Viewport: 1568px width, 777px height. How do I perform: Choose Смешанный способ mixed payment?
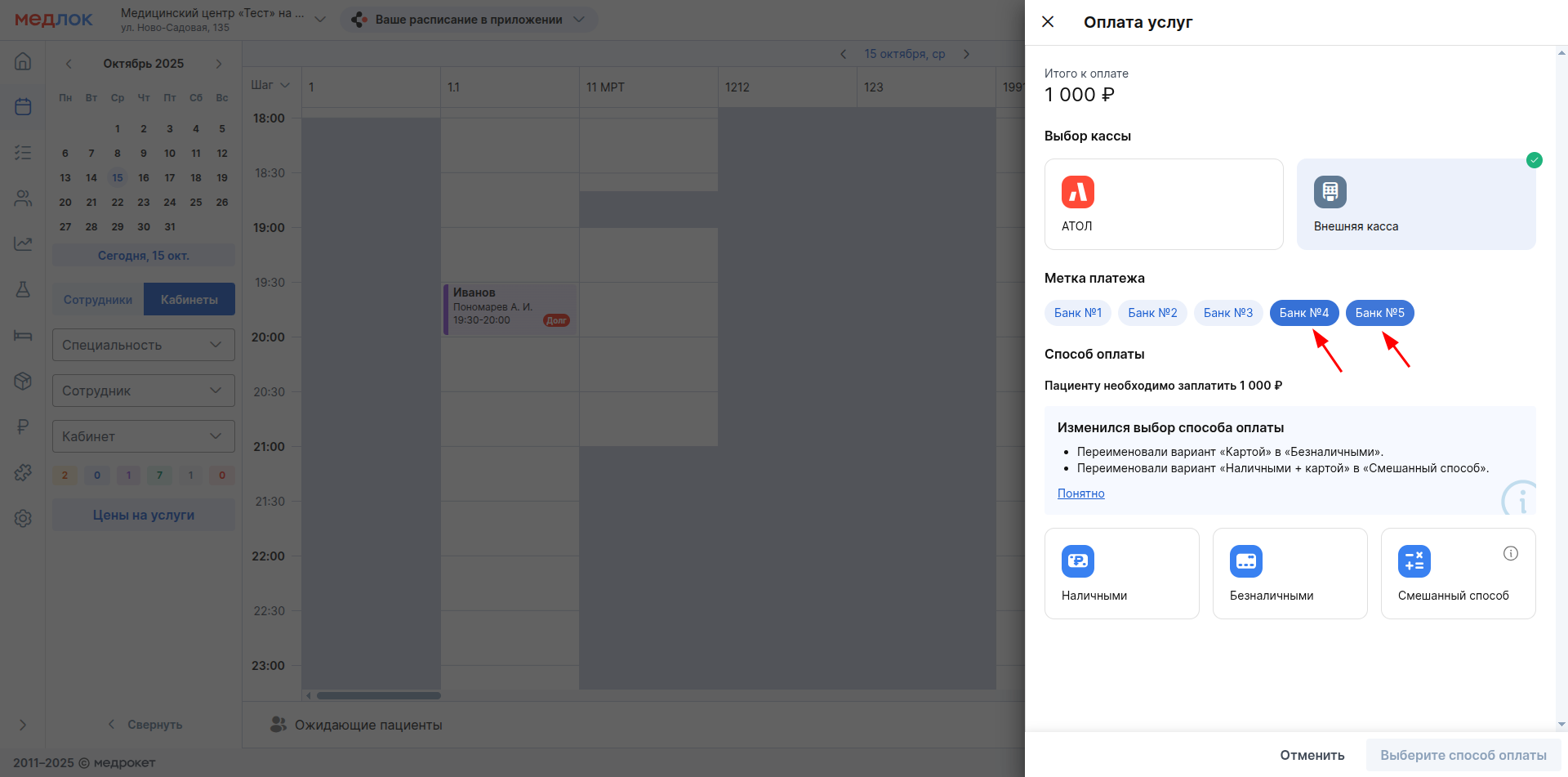click(1457, 574)
